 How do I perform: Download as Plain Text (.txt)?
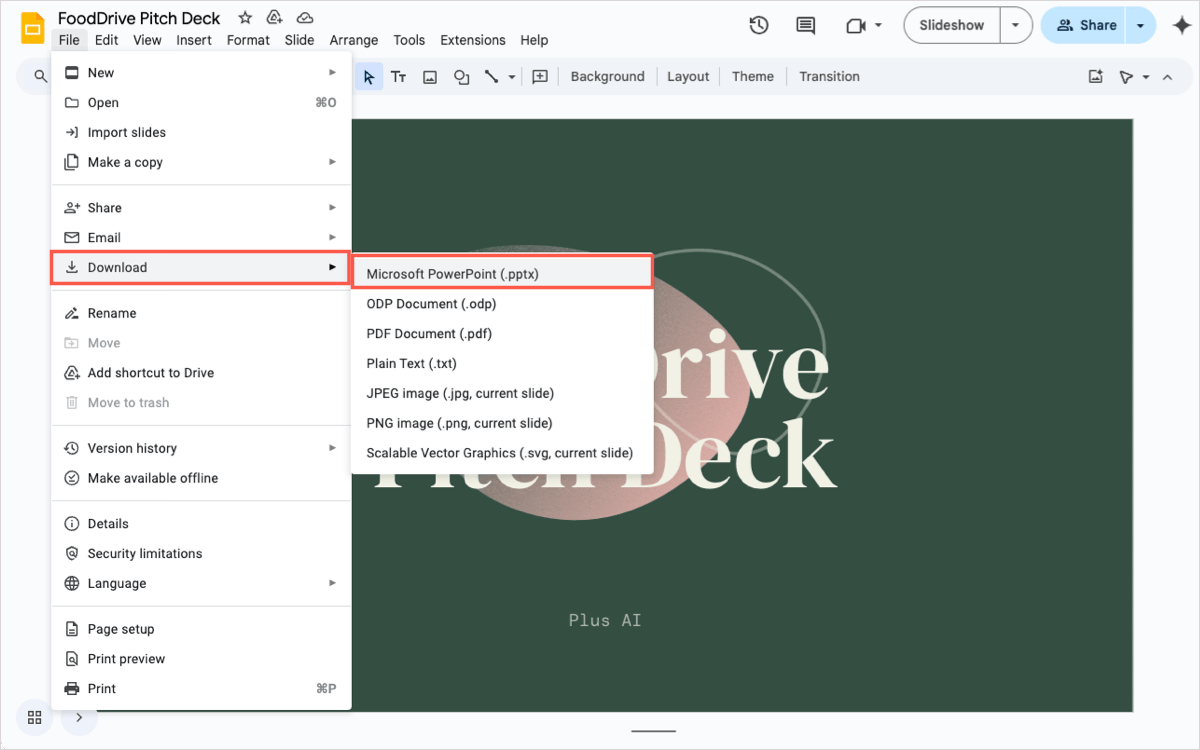click(502, 364)
